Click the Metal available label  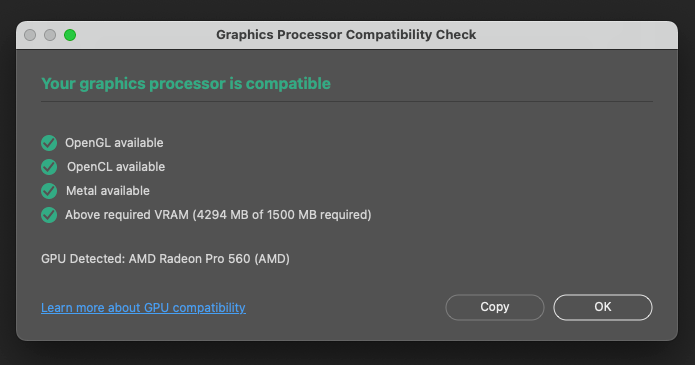pyautogui.click(x=108, y=191)
